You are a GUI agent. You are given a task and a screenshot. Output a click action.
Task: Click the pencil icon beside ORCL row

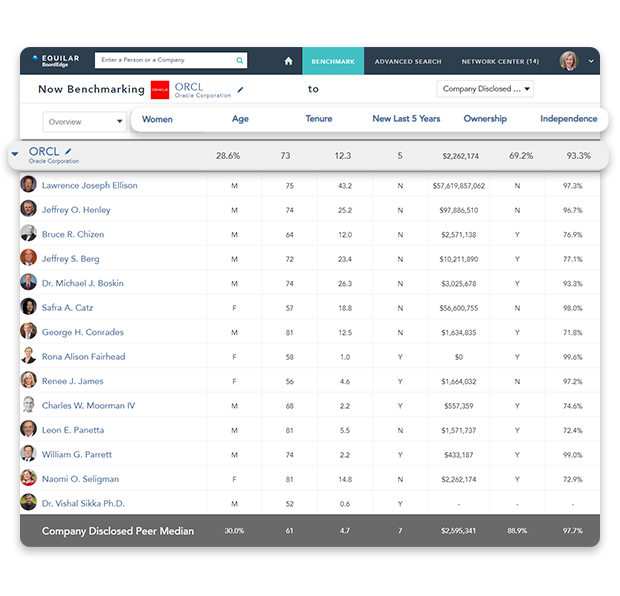tap(68, 151)
